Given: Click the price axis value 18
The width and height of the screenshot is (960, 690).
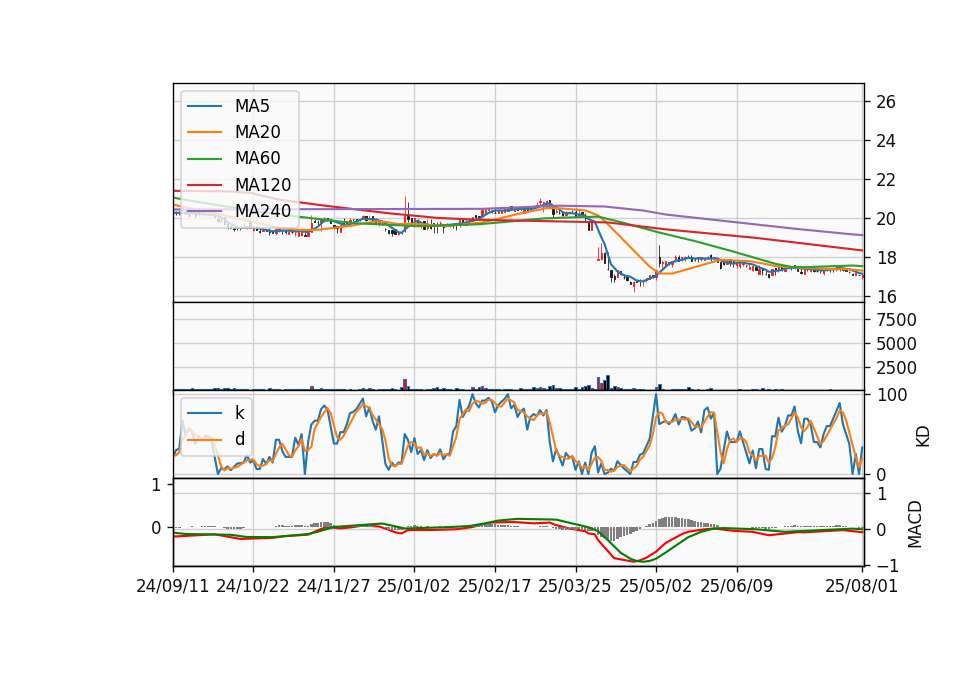Looking at the screenshot, I should [x=886, y=258].
